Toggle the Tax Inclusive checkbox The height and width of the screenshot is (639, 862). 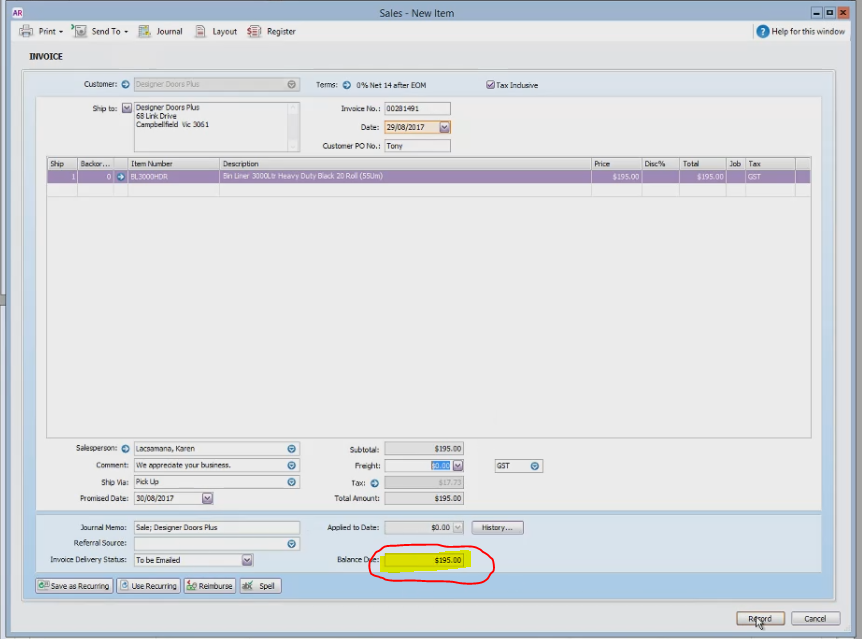click(490, 85)
